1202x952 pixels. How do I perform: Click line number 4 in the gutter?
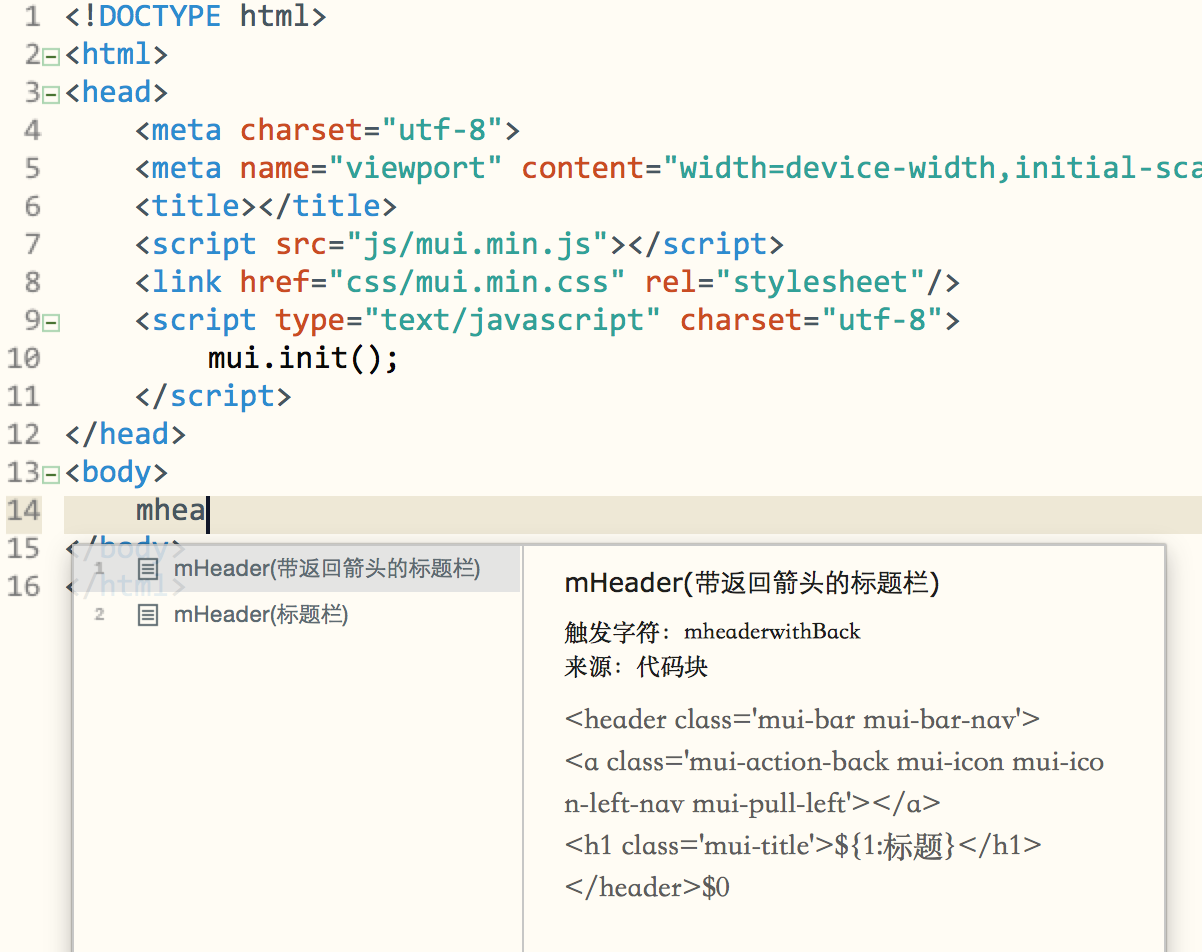tap(32, 131)
